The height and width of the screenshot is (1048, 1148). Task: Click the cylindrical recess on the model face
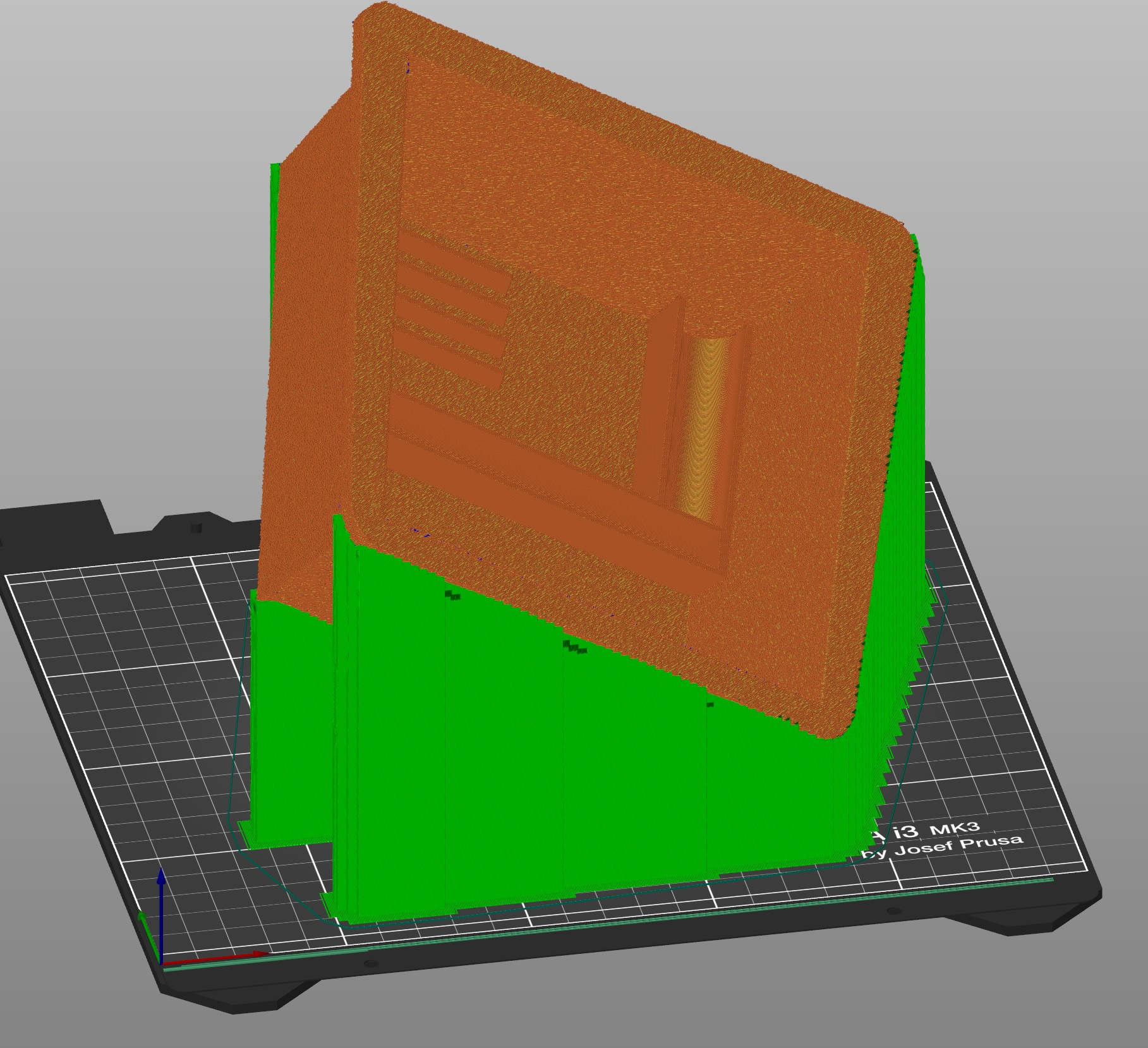pyautogui.click(x=704, y=426)
